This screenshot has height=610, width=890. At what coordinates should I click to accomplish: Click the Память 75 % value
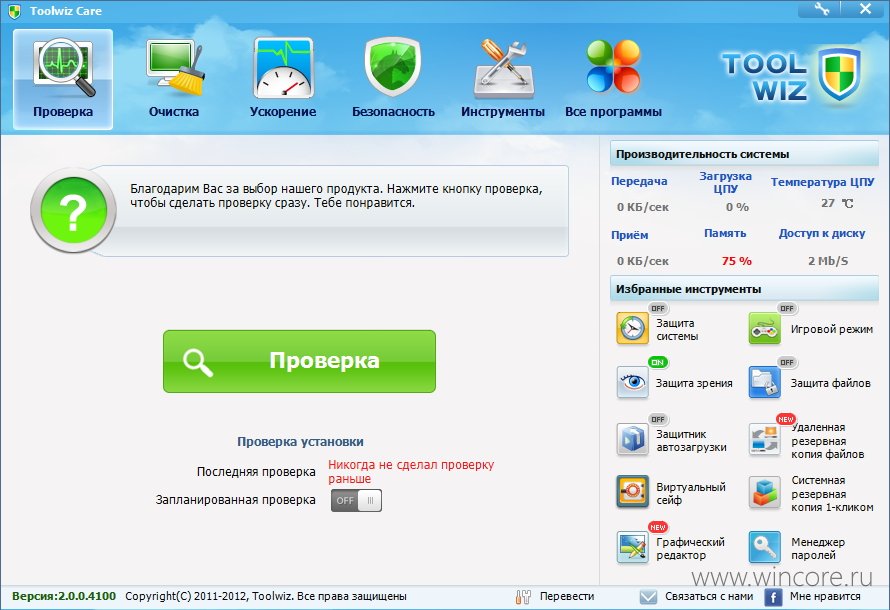[737, 261]
